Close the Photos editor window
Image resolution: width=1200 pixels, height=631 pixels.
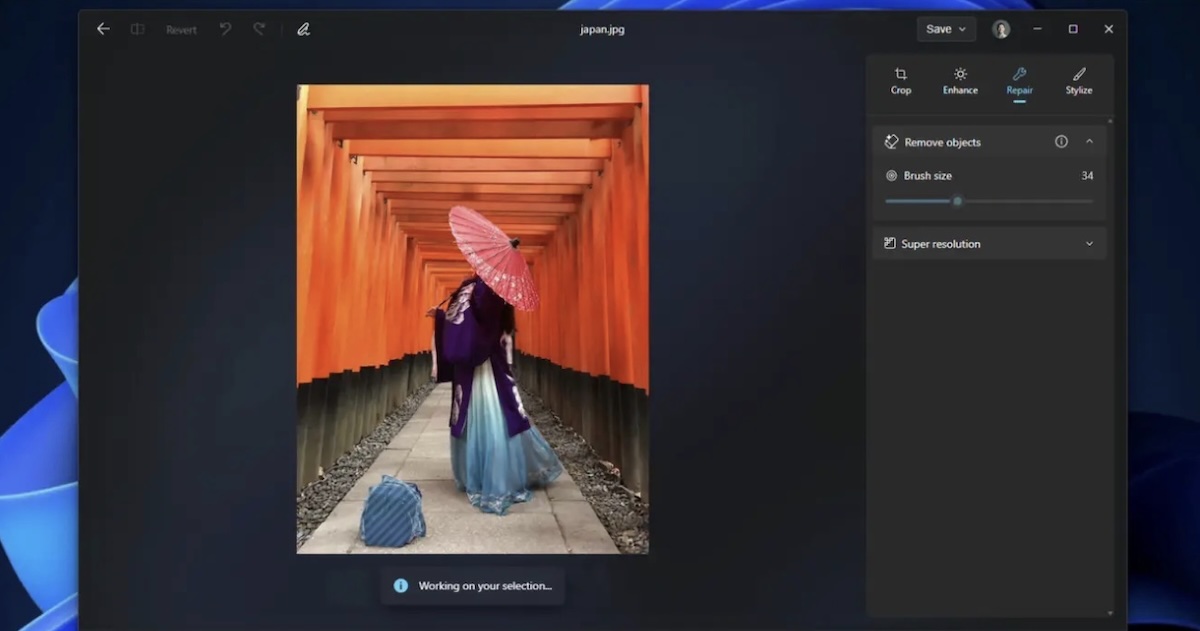point(1109,29)
